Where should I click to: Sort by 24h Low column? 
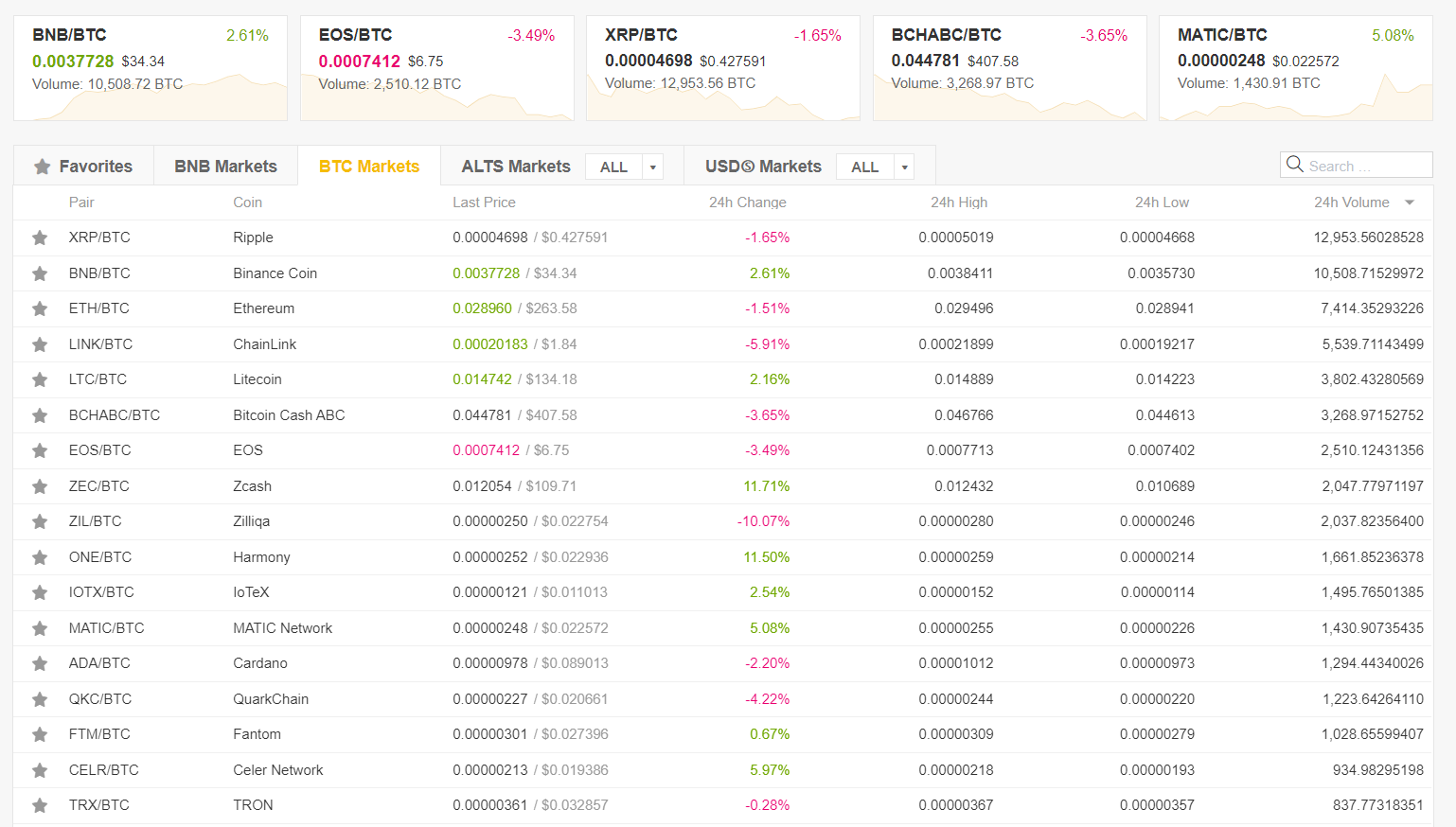click(x=1163, y=202)
